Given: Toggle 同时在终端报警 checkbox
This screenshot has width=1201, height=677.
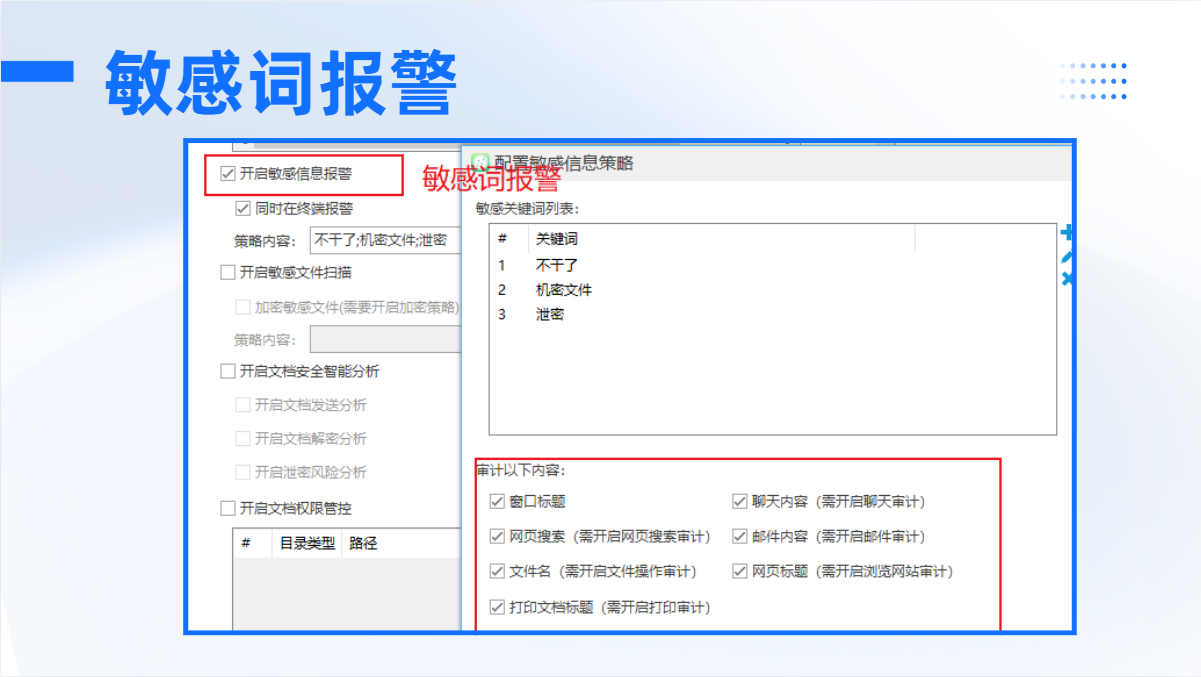Looking at the screenshot, I should [x=242, y=209].
